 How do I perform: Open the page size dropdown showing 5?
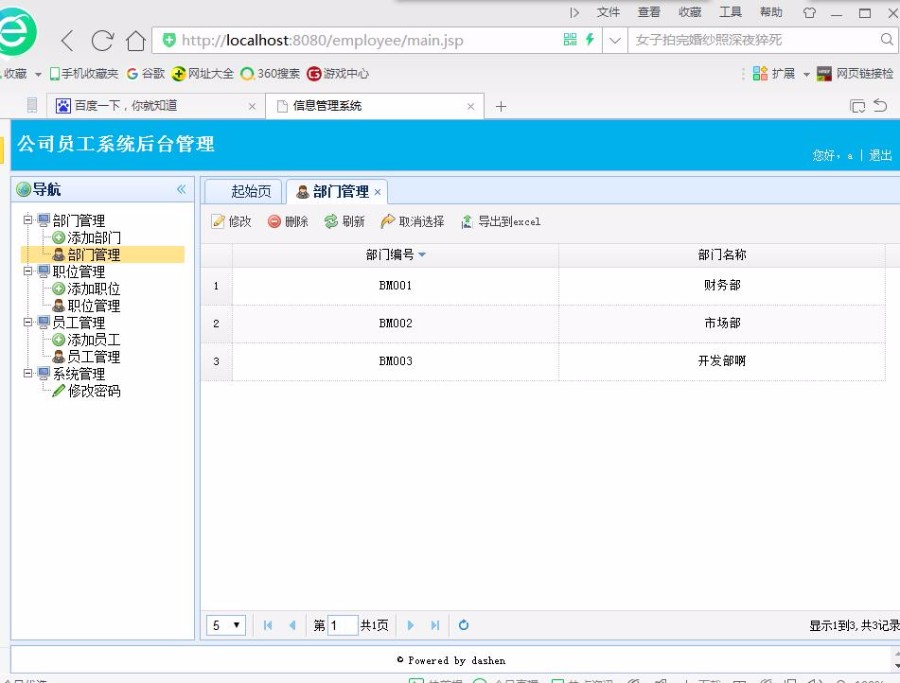coord(224,624)
